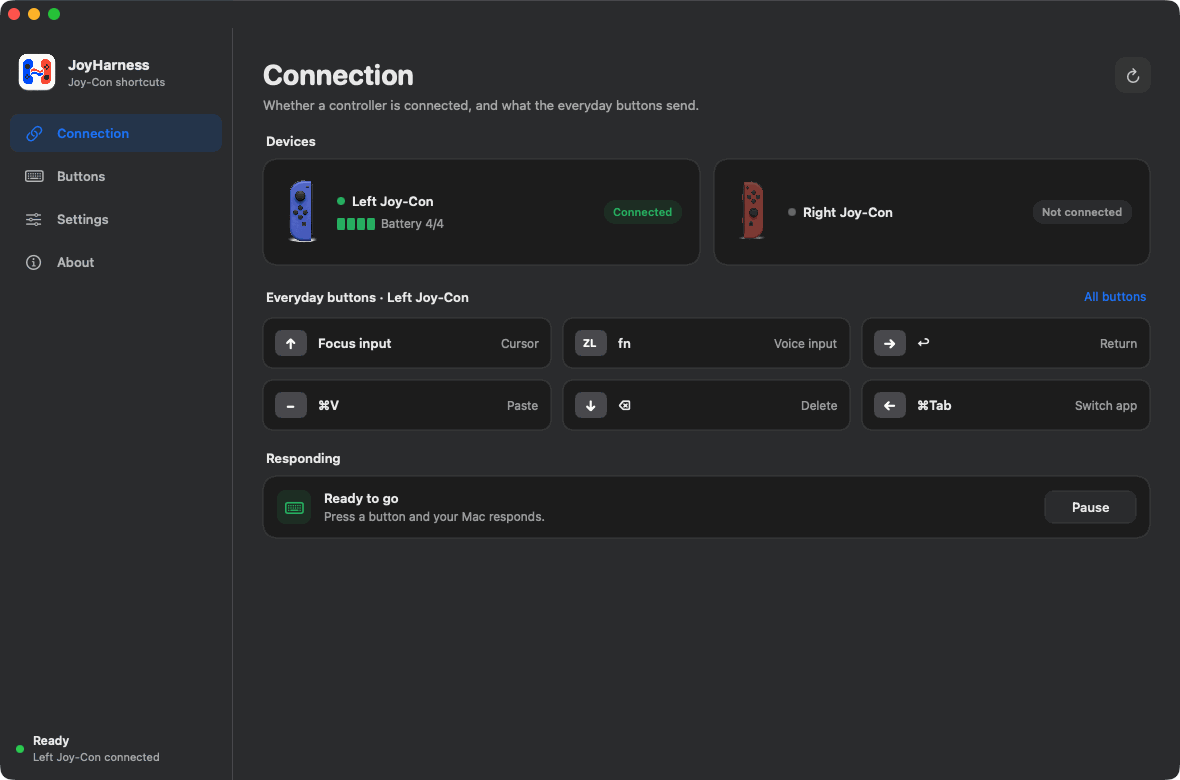Click the left arrow button badge
Viewport: 1180px width, 780px height.
click(890, 405)
